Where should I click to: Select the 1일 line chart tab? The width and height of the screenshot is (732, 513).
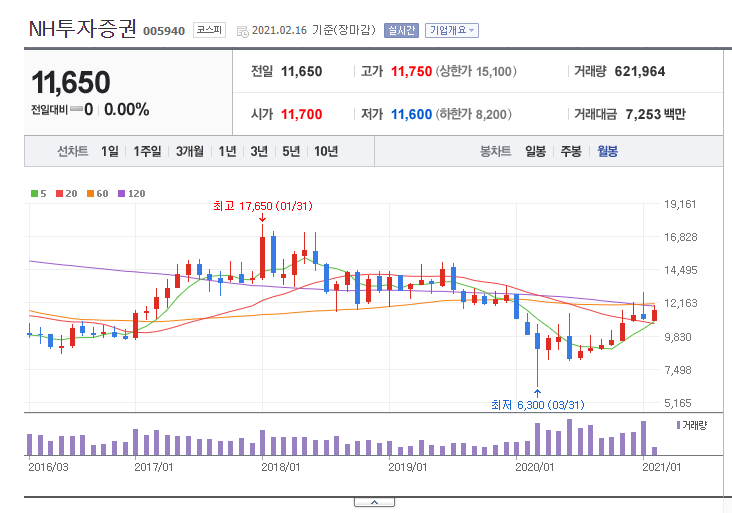[x=110, y=151]
